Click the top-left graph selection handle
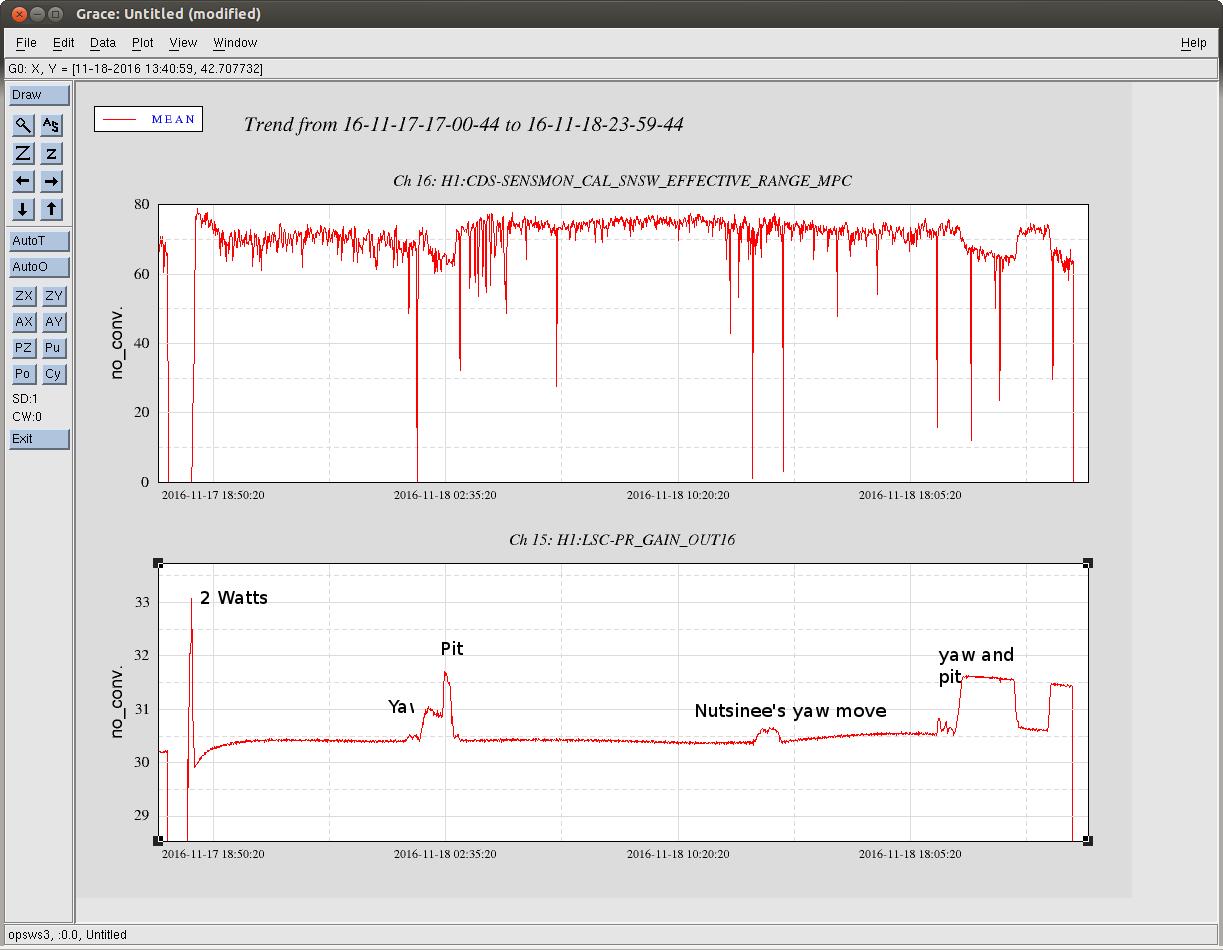 coord(157,563)
